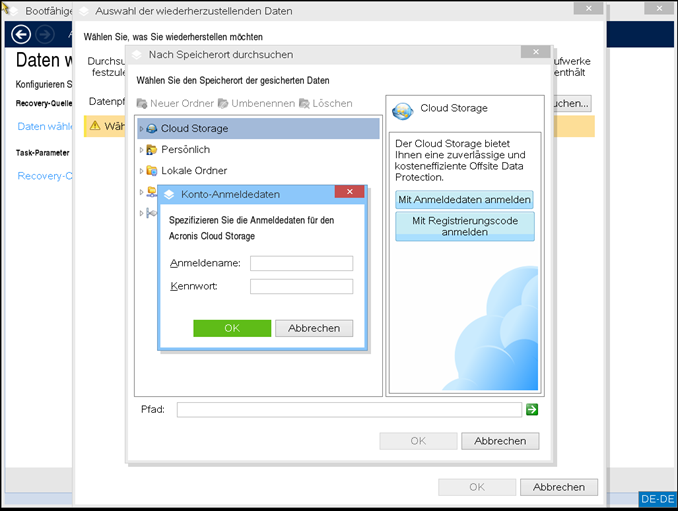Click the Lokale Ordner folder icon
678x511 pixels.
(151, 171)
